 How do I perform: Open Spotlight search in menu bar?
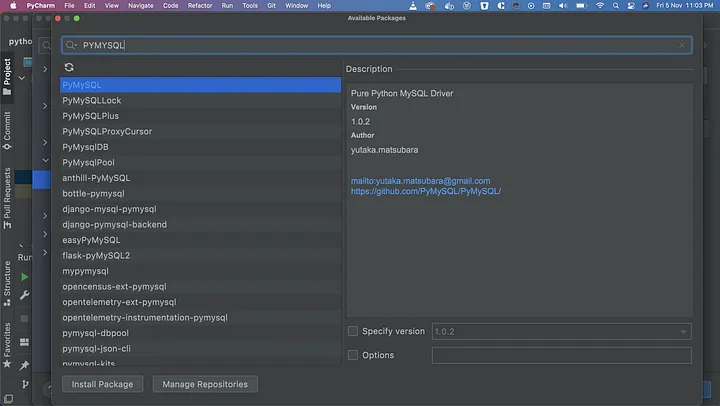coord(616,6)
